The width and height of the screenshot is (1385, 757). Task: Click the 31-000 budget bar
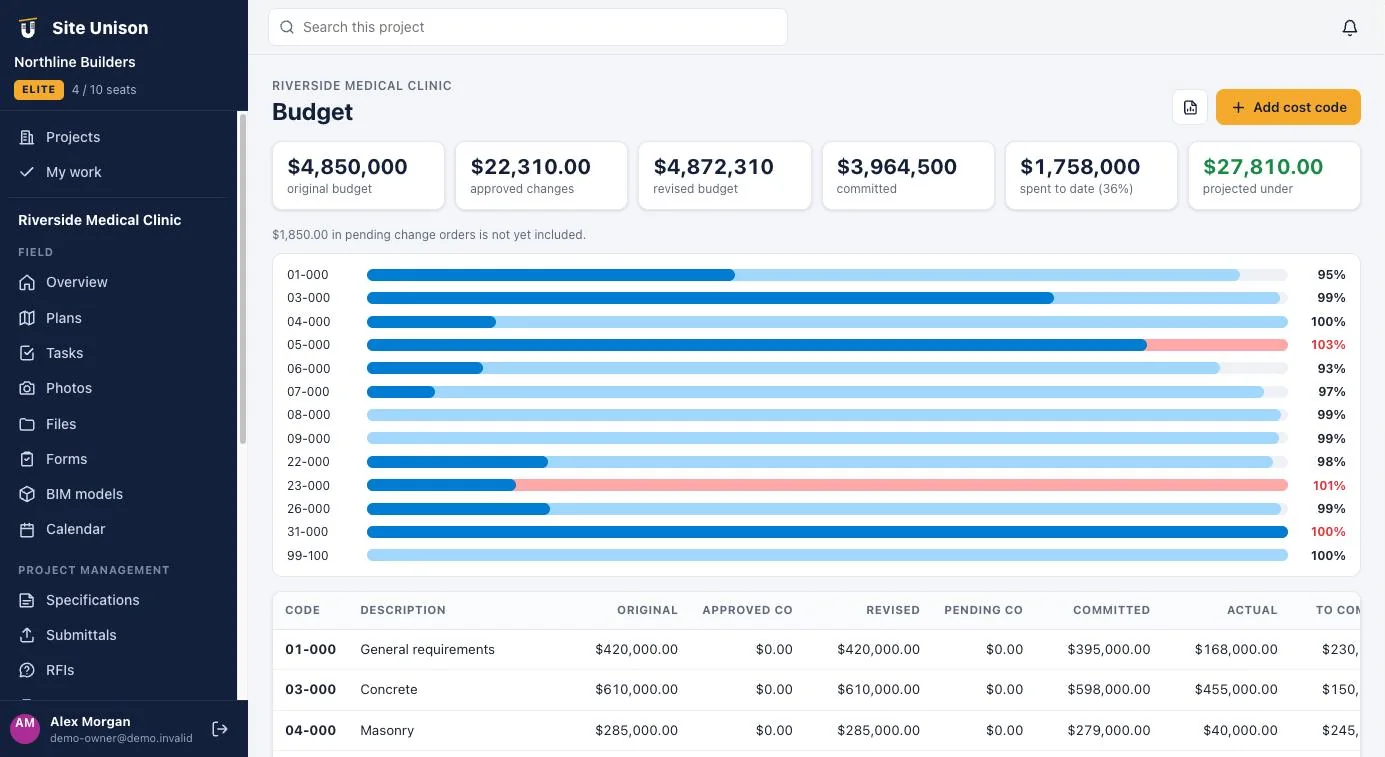point(827,532)
